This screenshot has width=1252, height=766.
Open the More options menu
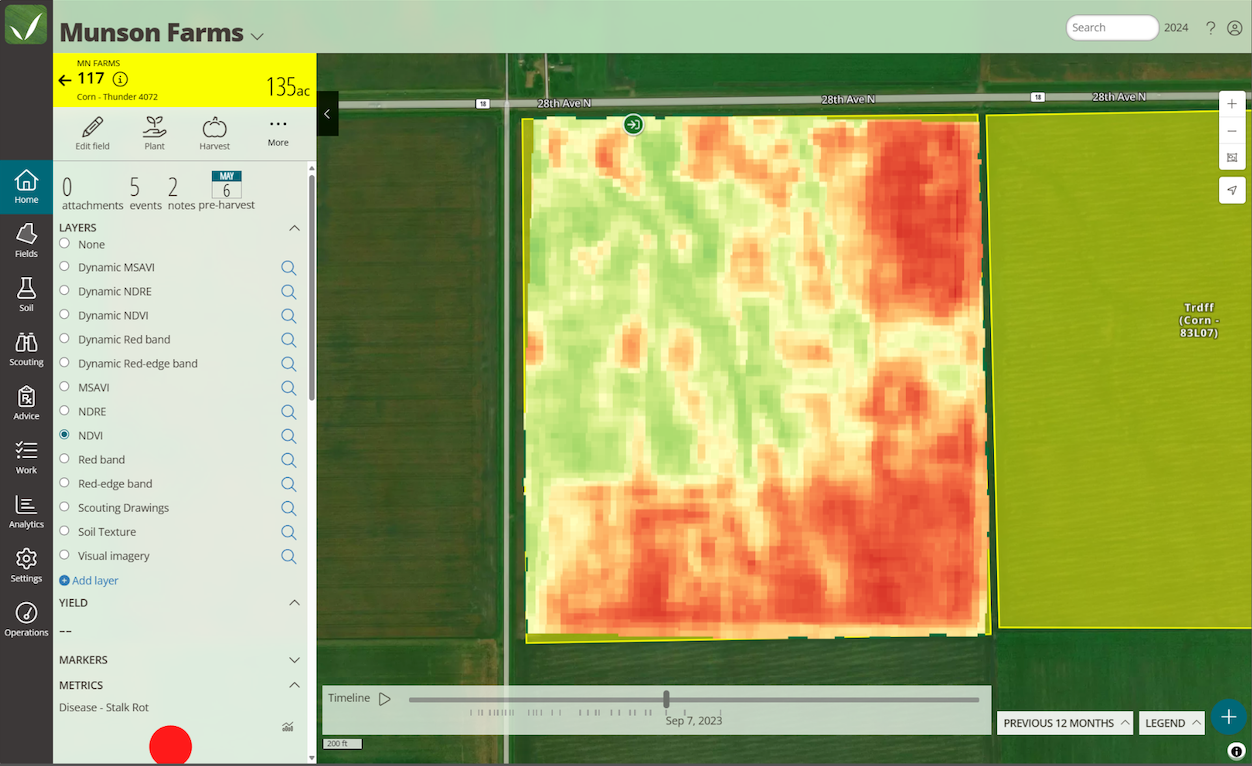pos(278,131)
